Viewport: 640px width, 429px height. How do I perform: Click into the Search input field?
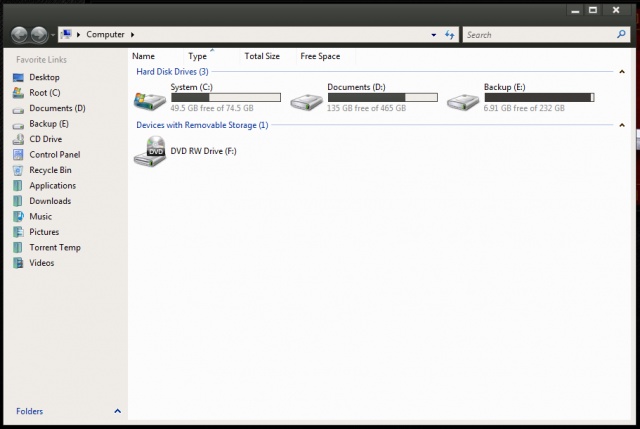tap(540, 35)
